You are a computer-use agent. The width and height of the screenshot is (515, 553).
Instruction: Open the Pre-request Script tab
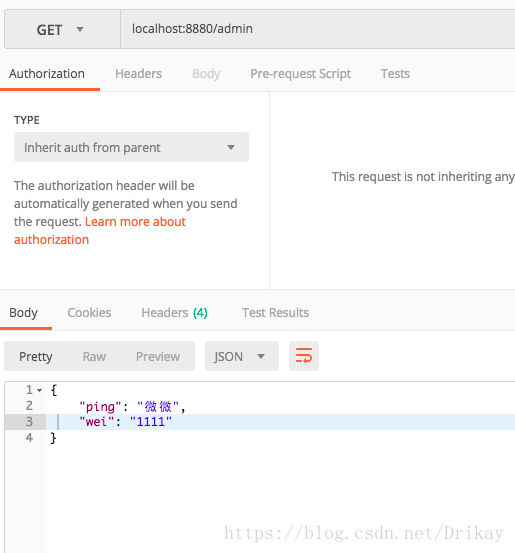[301, 74]
